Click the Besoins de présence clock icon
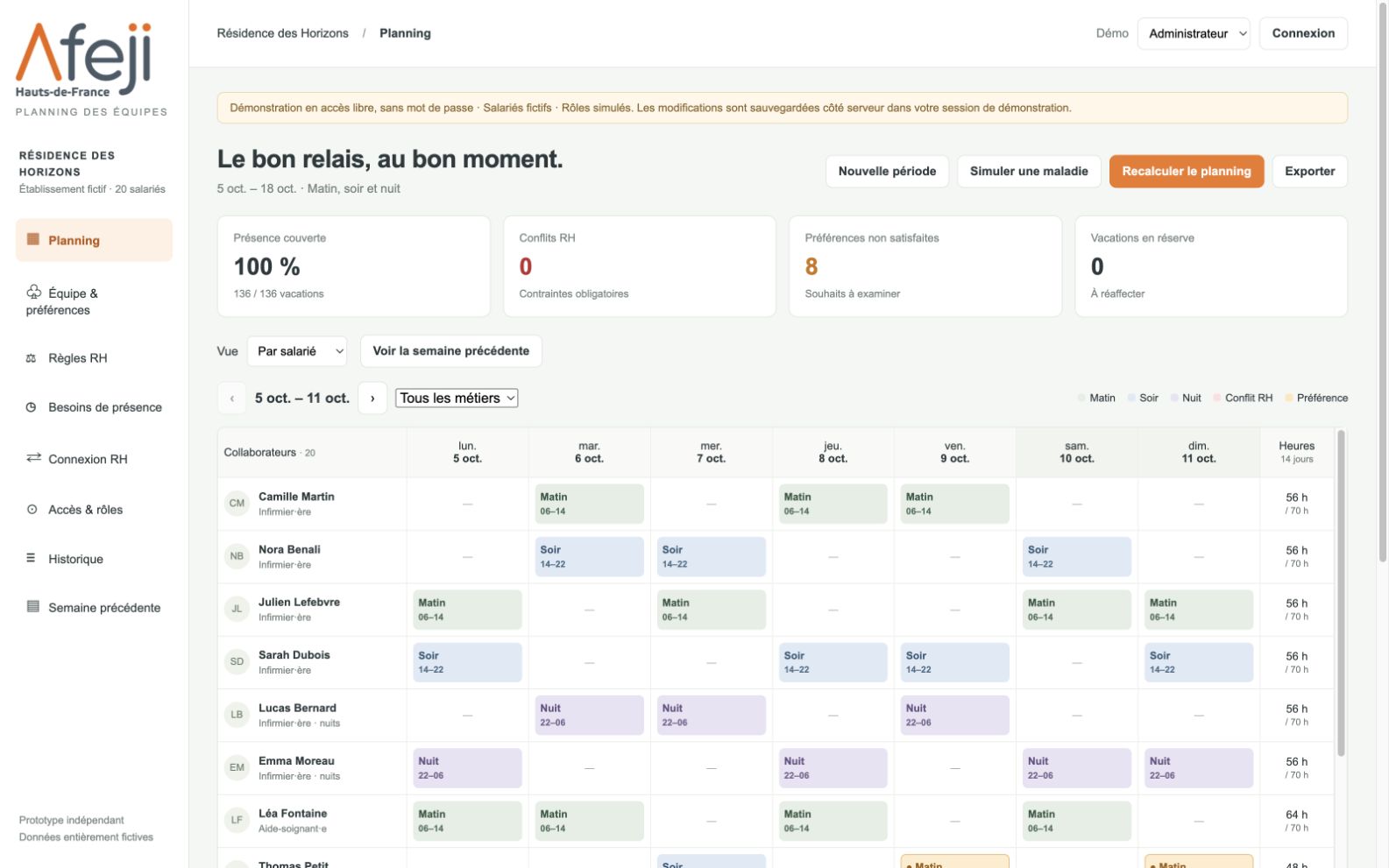The image size is (1389, 868). (32, 407)
